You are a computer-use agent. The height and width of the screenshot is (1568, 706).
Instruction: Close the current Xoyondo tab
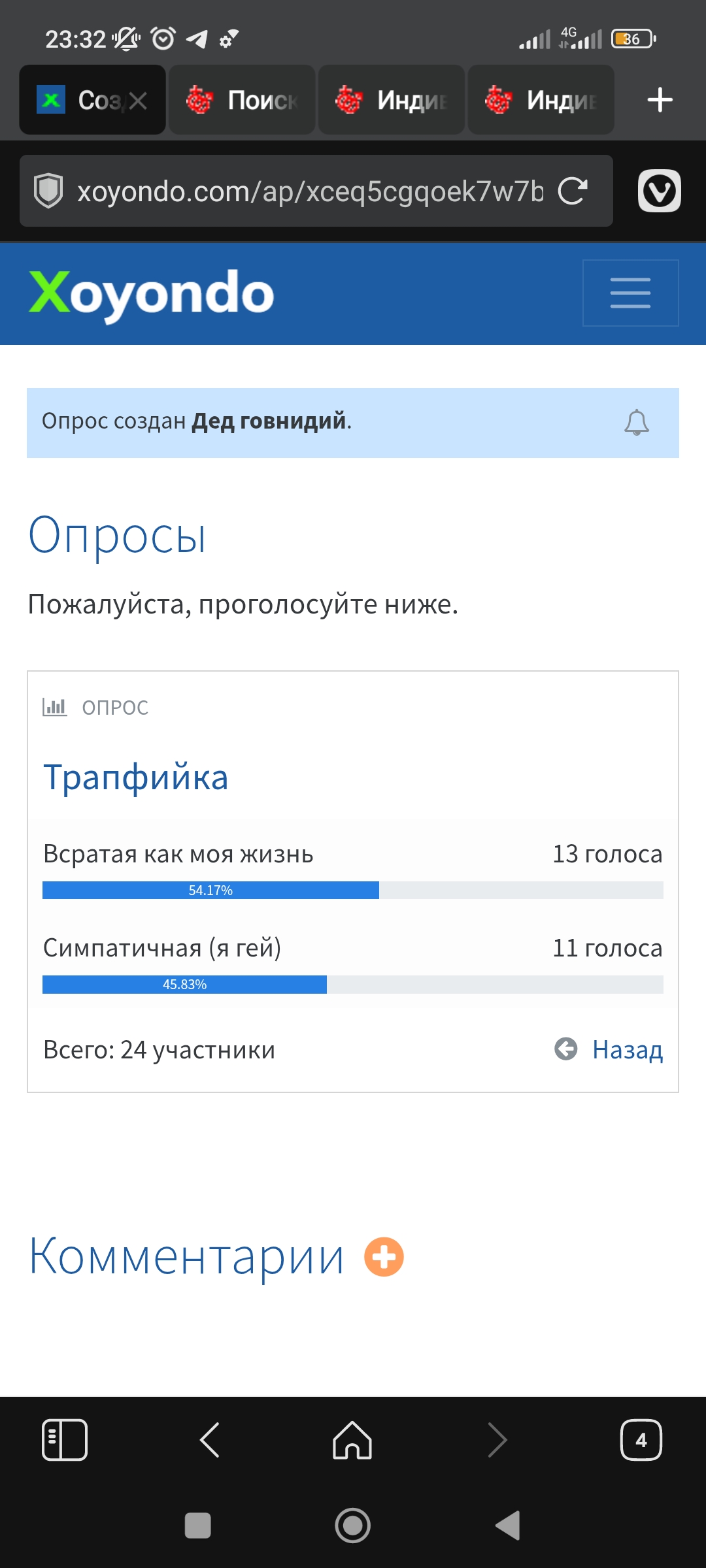click(138, 101)
